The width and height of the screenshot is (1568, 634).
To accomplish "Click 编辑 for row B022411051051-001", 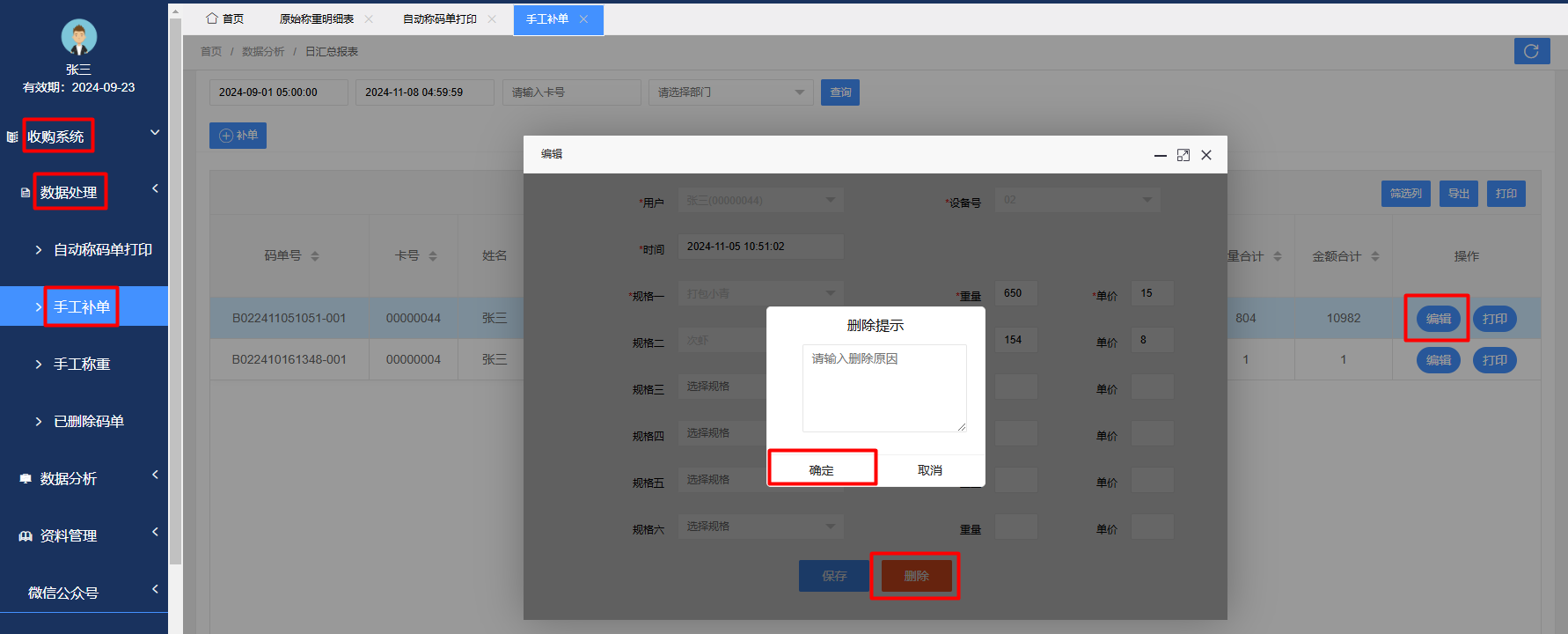I will coord(1439,319).
